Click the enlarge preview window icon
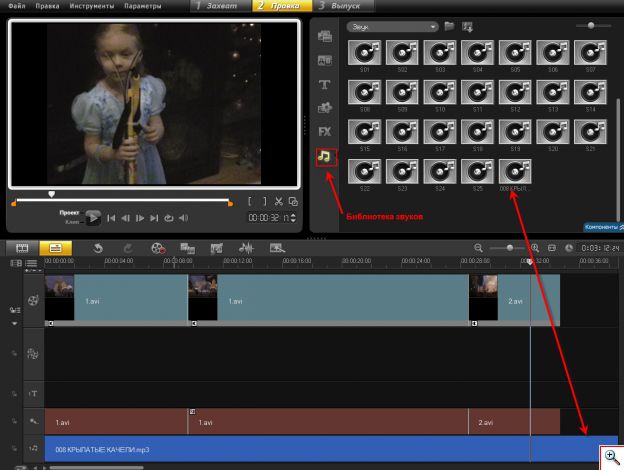The height and width of the screenshot is (470, 624). [x=293, y=201]
